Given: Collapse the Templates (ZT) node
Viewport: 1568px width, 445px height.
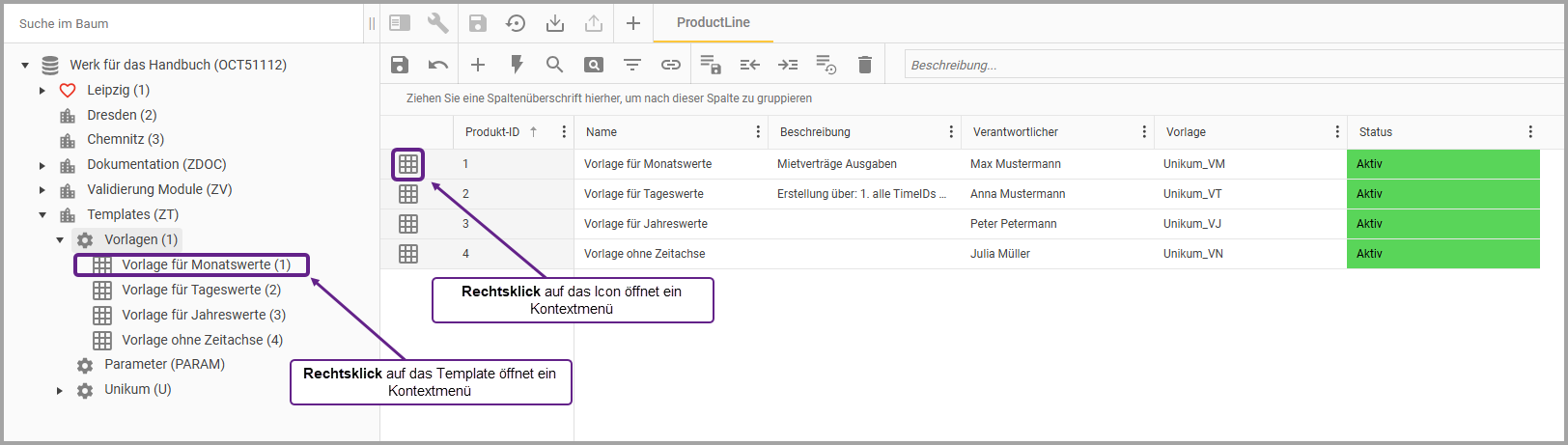Looking at the screenshot, I should pos(42,215).
